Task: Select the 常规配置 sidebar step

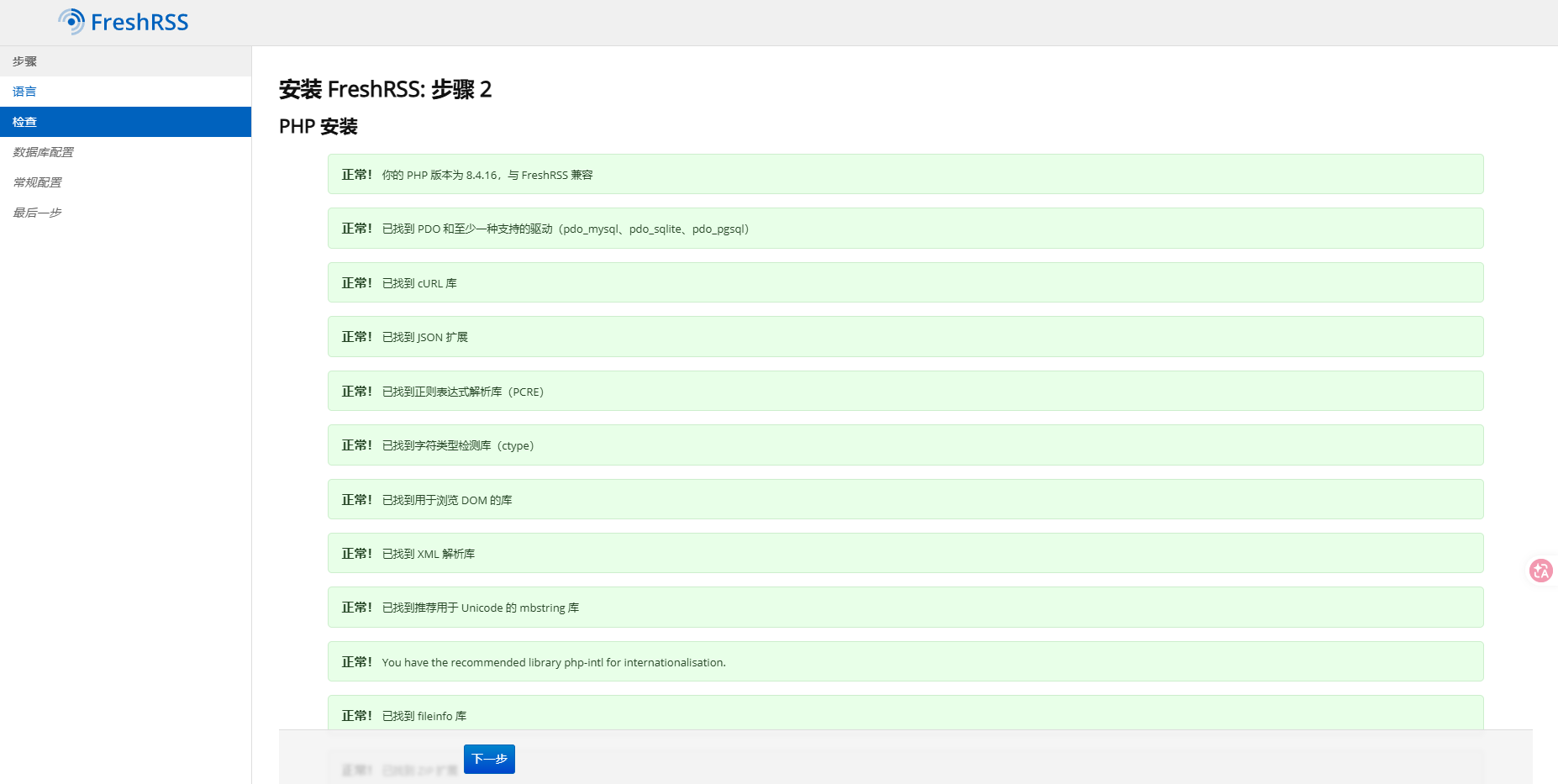Action: (37, 182)
